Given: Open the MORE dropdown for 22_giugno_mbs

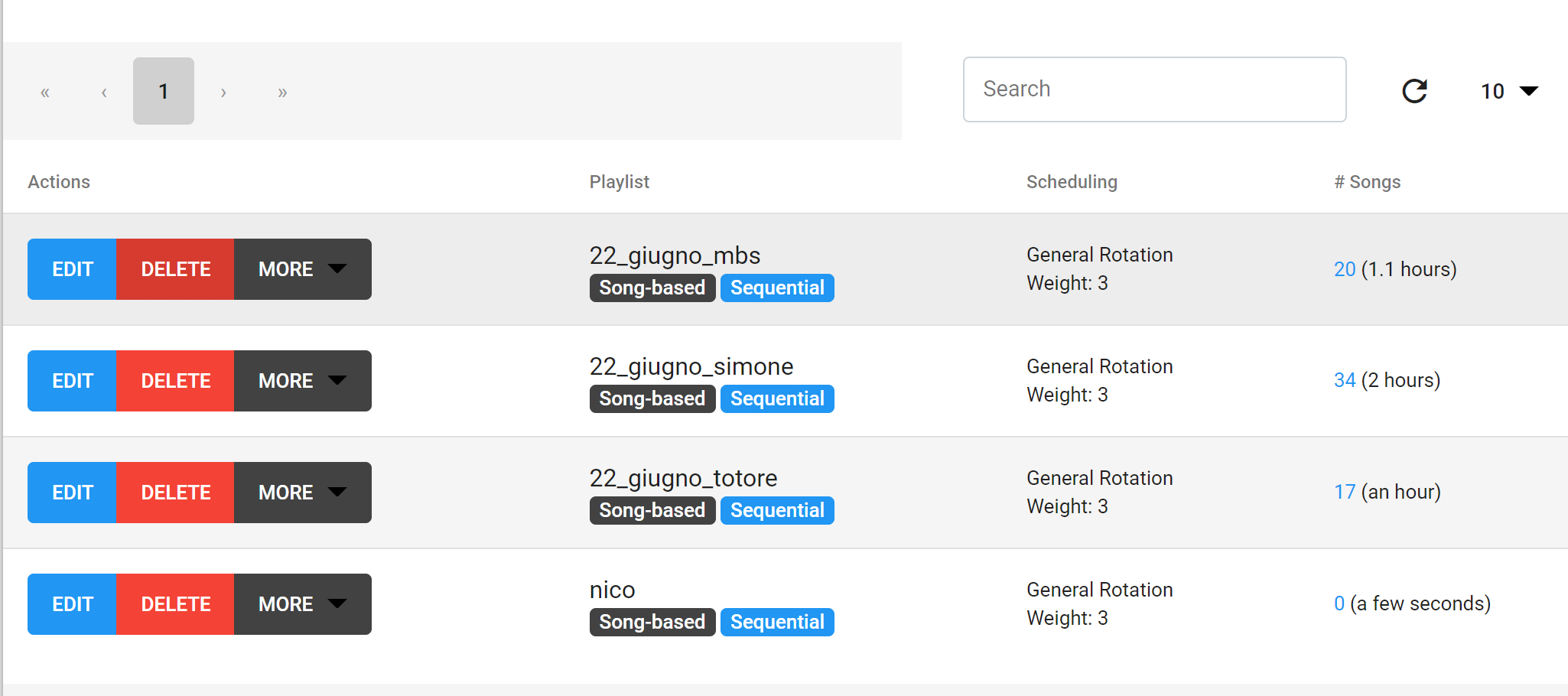Looking at the screenshot, I should 301,269.
